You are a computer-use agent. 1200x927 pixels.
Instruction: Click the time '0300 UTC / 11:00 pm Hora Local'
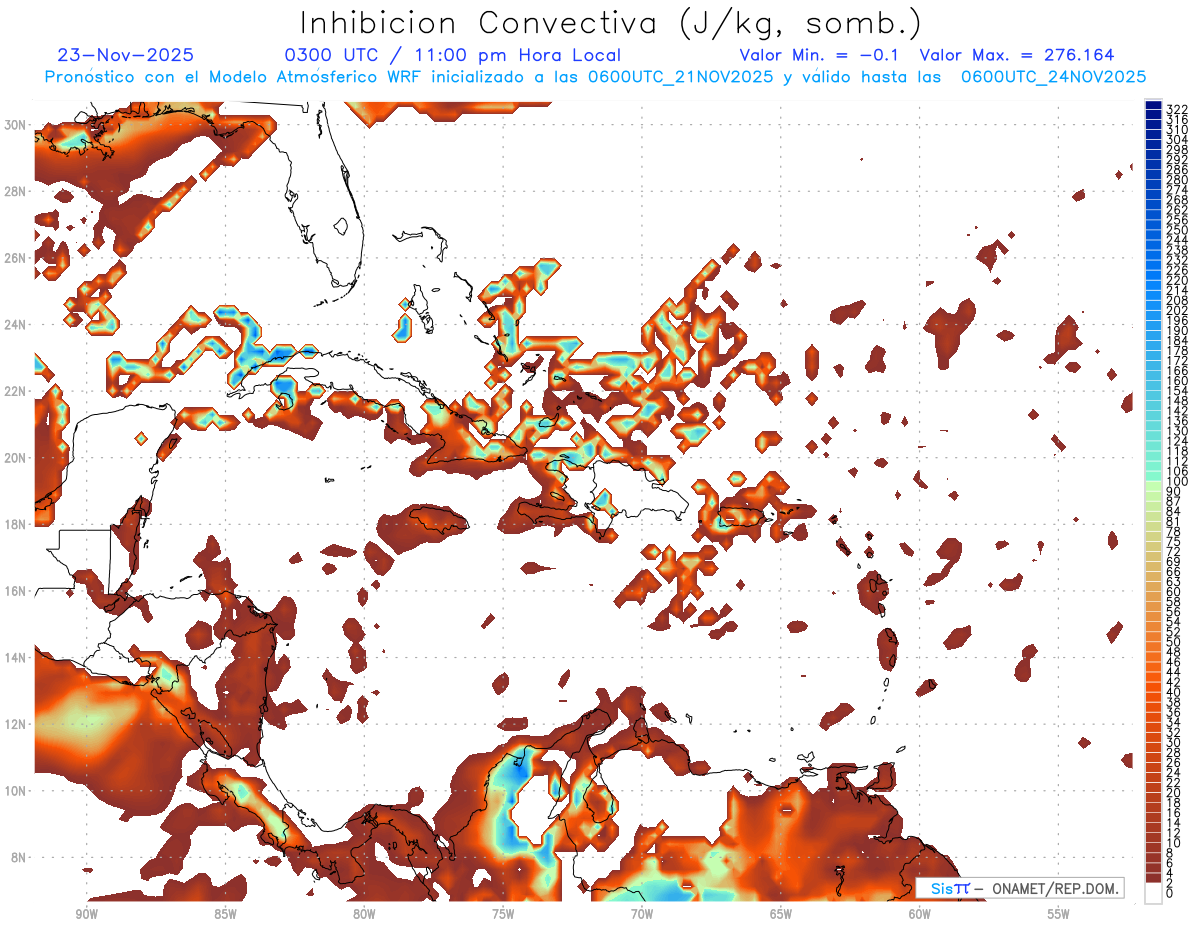453,55
